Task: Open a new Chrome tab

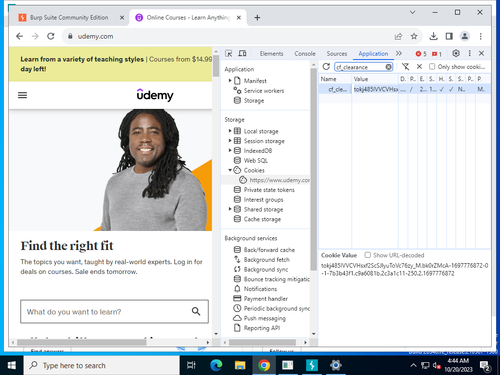Action: (x=257, y=18)
